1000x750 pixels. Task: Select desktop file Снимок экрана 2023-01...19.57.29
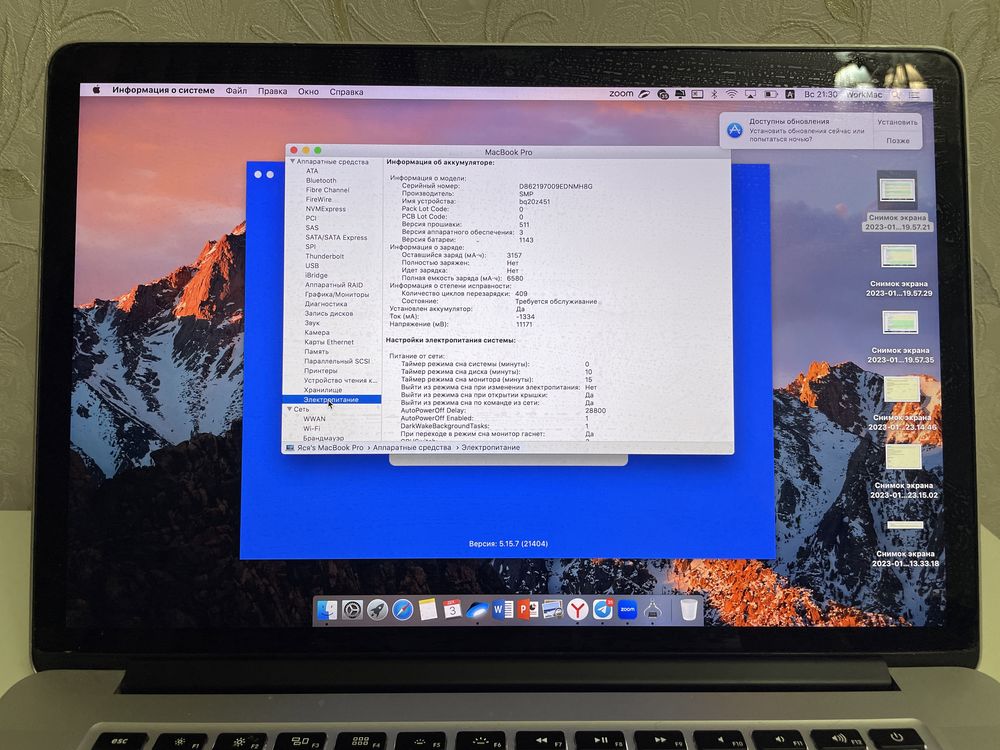pyautogui.click(x=899, y=270)
